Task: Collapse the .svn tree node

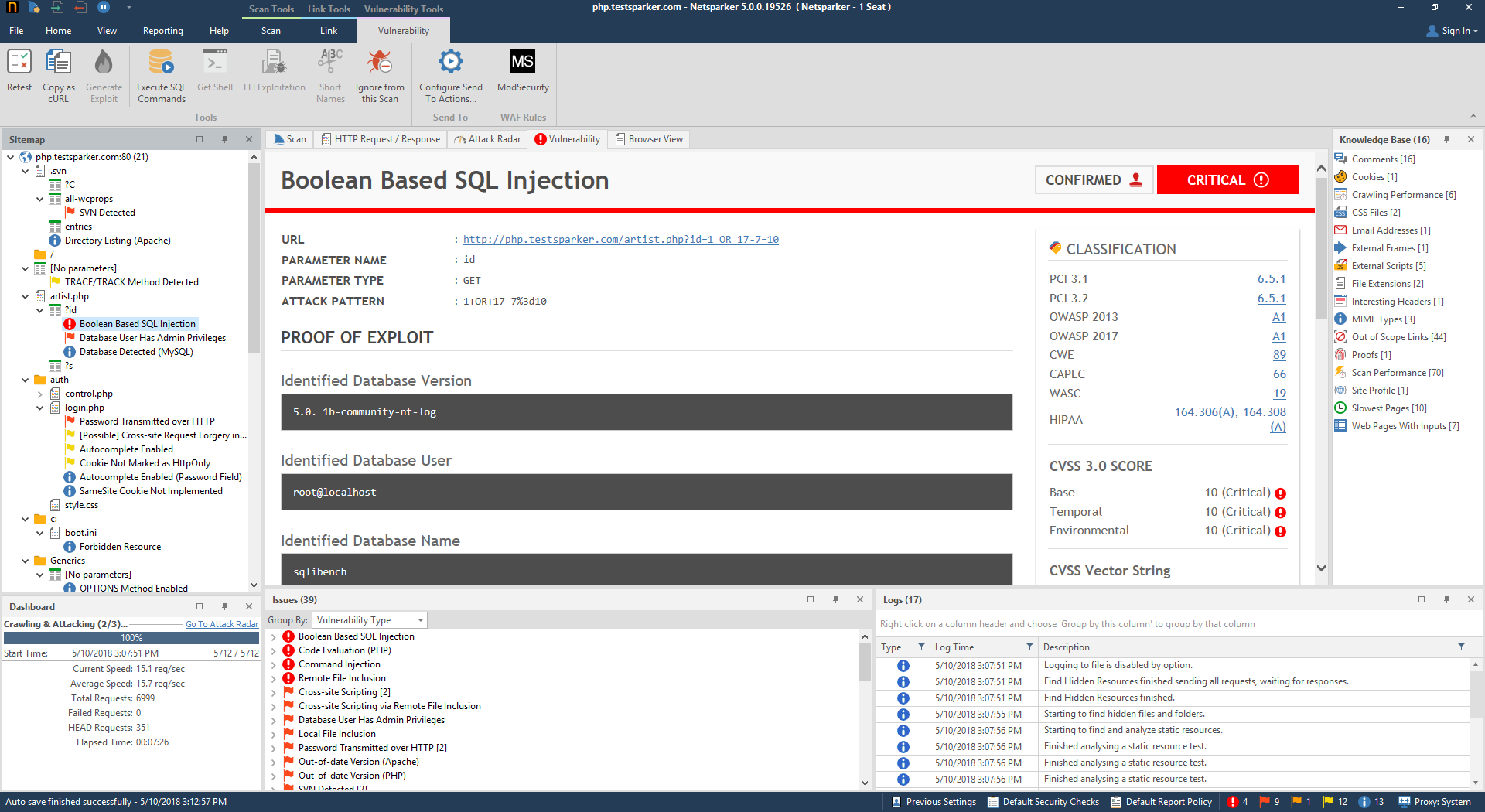Action: click(x=26, y=171)
